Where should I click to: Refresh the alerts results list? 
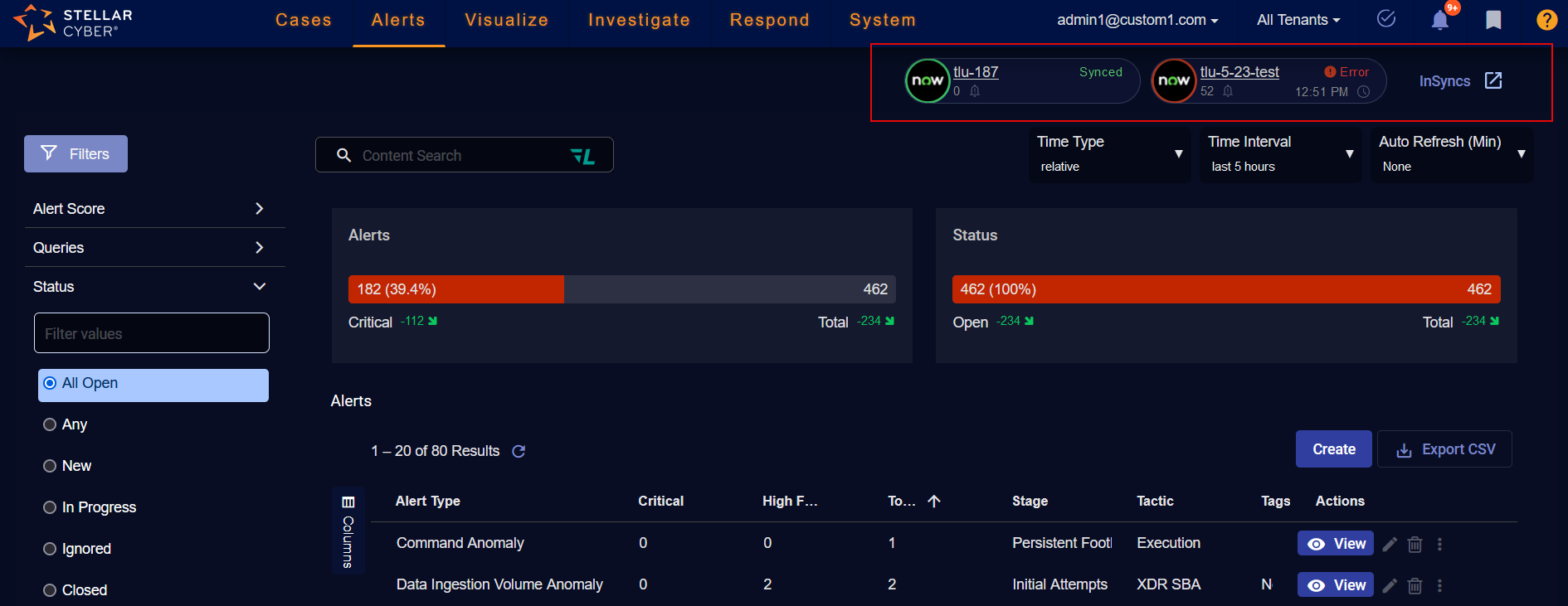519,452
